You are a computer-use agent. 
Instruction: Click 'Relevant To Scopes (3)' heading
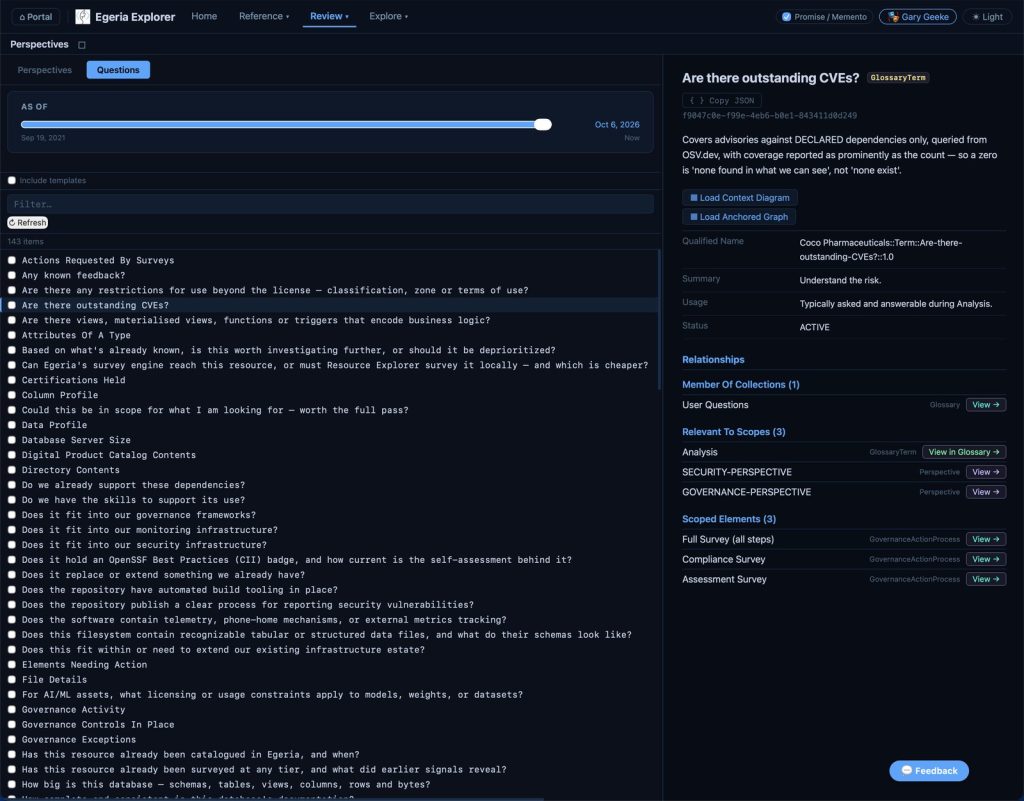[x=733, y=432]
